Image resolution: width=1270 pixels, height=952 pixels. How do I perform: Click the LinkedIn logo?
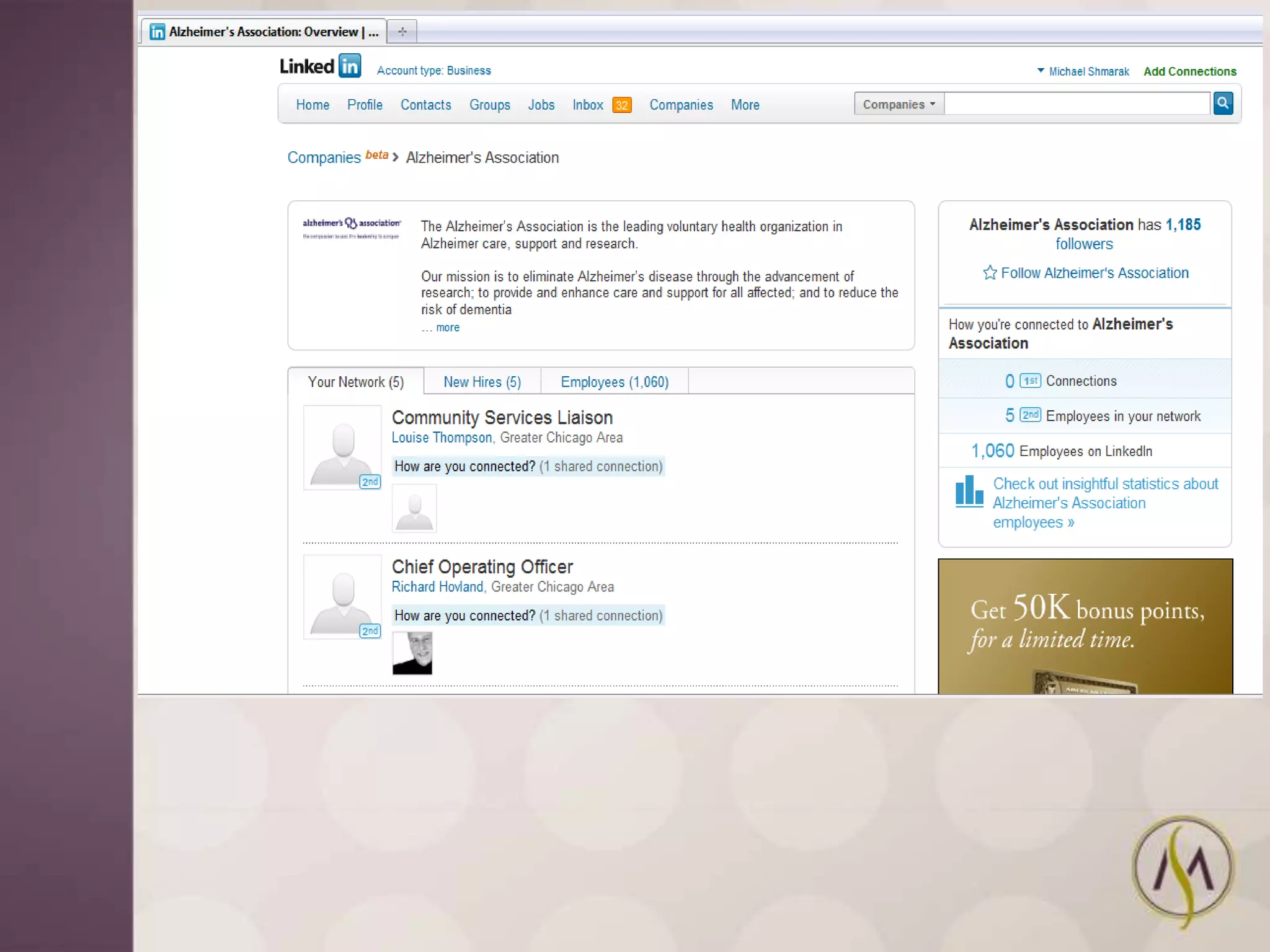(320, 66)
